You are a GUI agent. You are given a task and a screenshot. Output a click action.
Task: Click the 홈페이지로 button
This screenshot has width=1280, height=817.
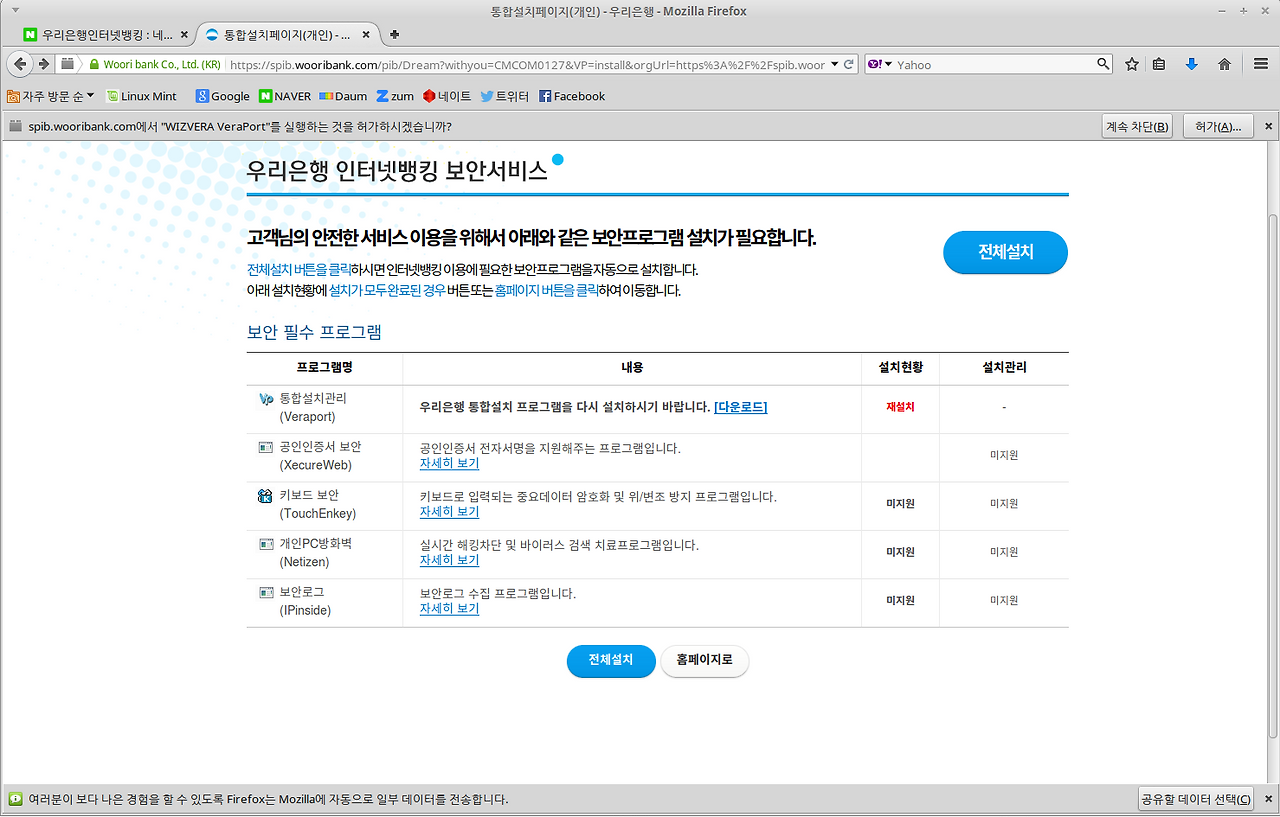(704, 661)
